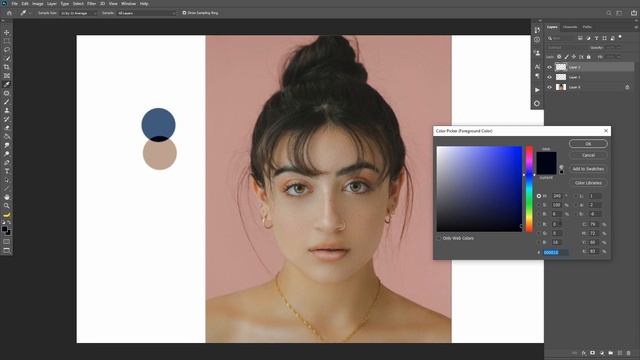The height and width of the screenshot is (360, 640).
Task: Open the Actions panel play icon
Action: 537,90
